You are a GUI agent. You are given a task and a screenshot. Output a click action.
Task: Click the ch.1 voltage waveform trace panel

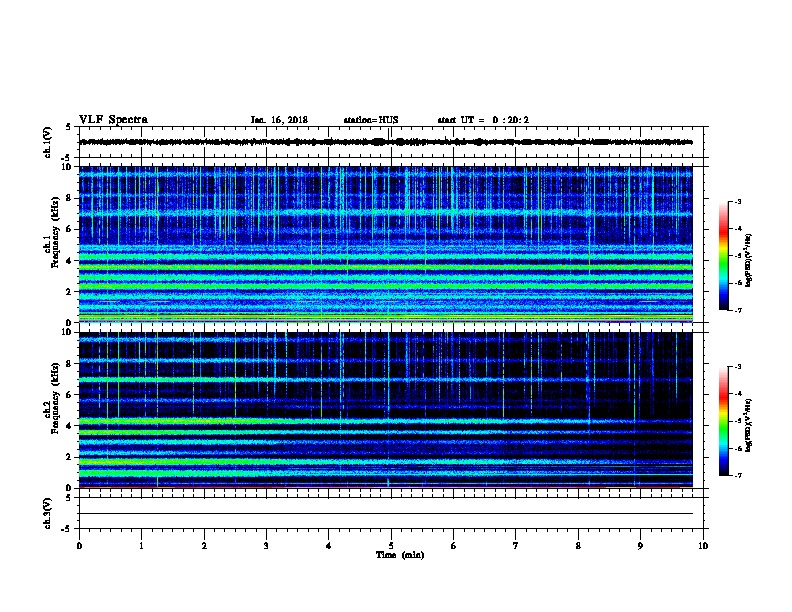click(391, 142)
